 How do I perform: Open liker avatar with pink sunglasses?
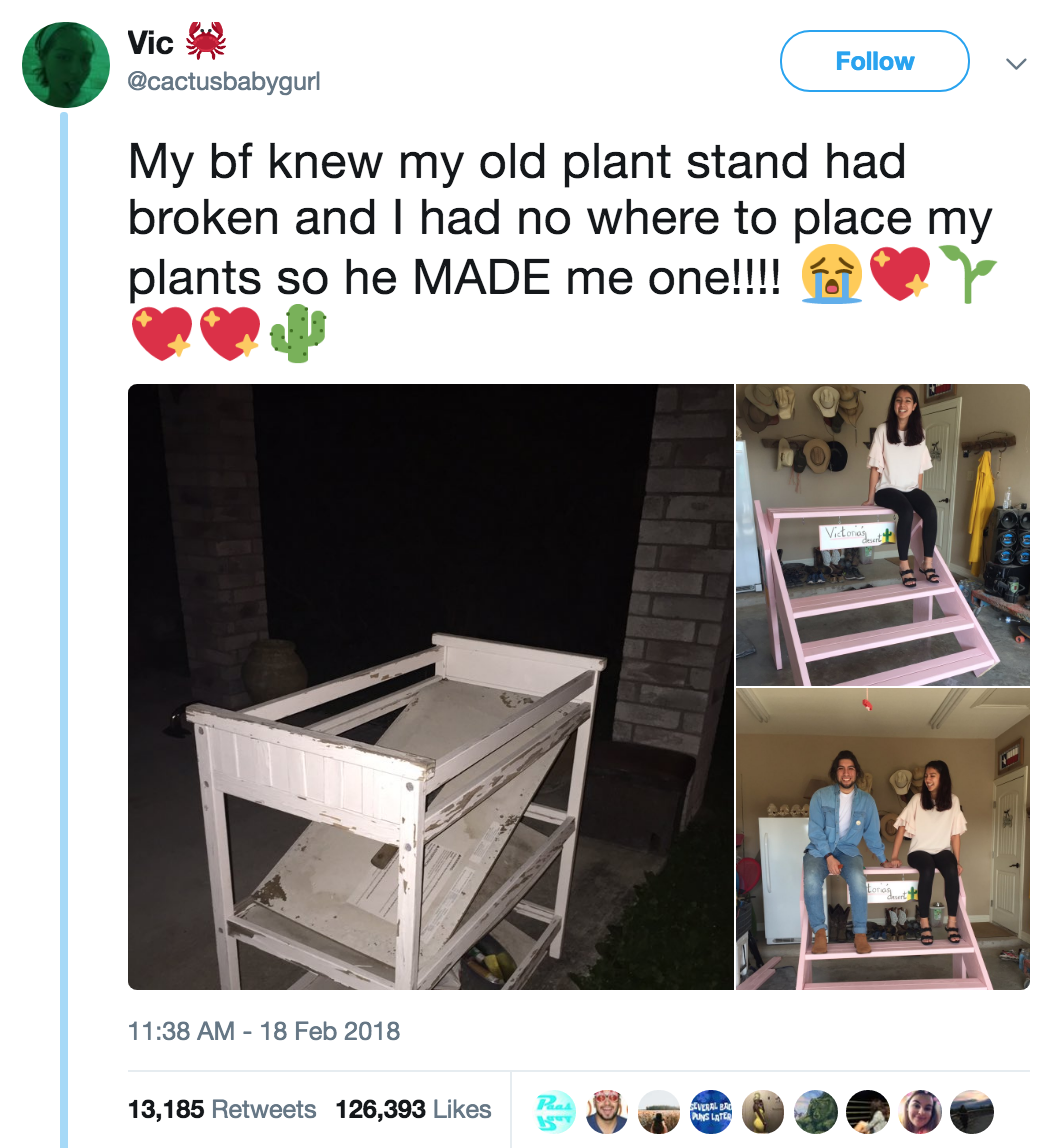click(607, 1112)
